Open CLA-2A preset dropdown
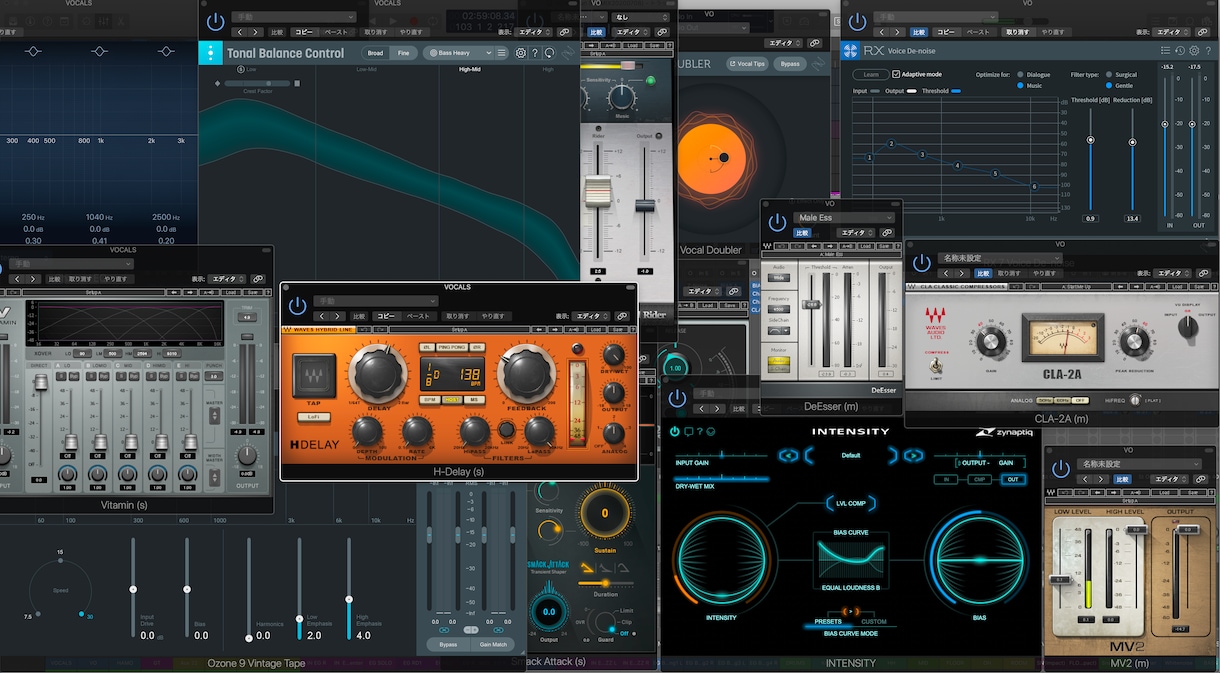The height and width of the screenshot is (673, 1220). 1001,258
